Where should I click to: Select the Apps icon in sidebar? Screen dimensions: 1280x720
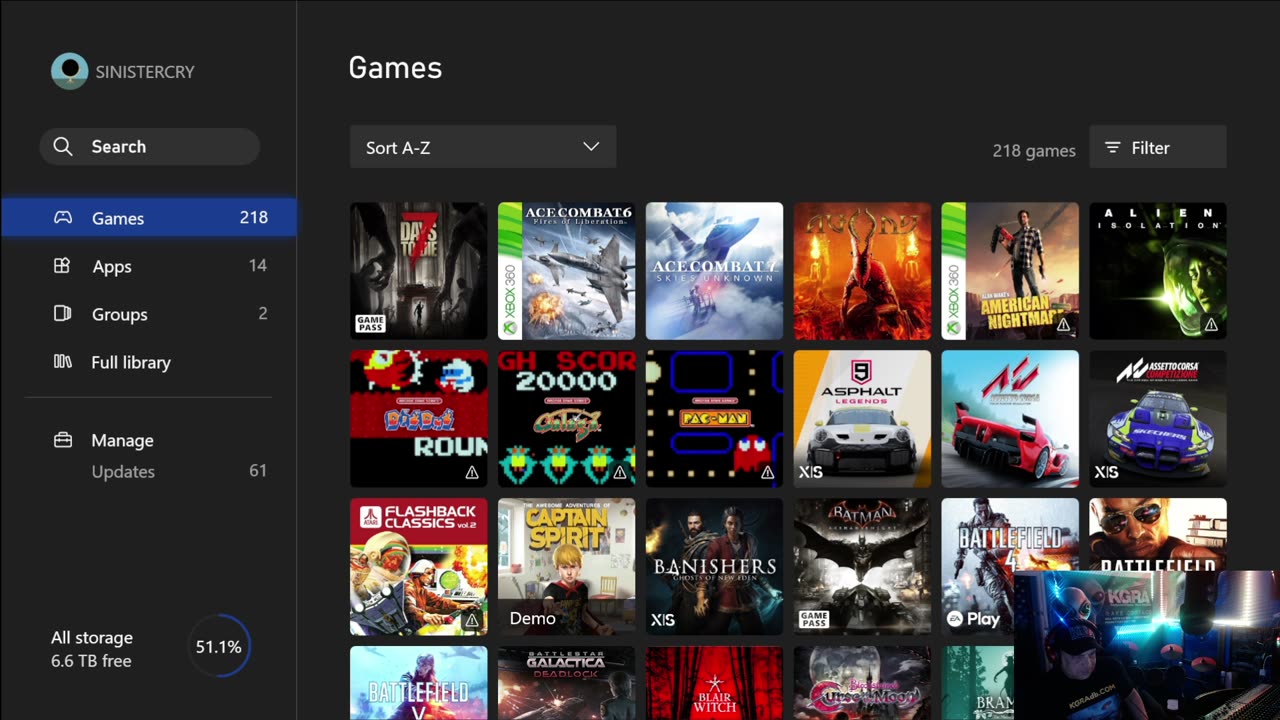(62, 266)
